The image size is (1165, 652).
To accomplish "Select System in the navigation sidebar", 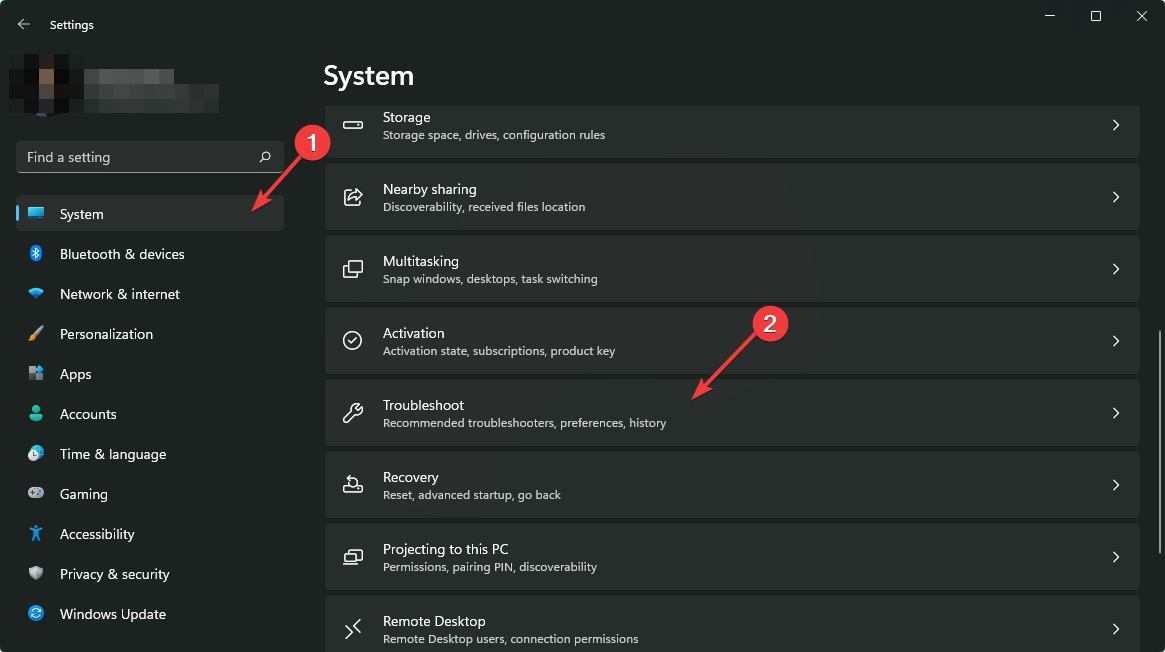I will point(81,213).
